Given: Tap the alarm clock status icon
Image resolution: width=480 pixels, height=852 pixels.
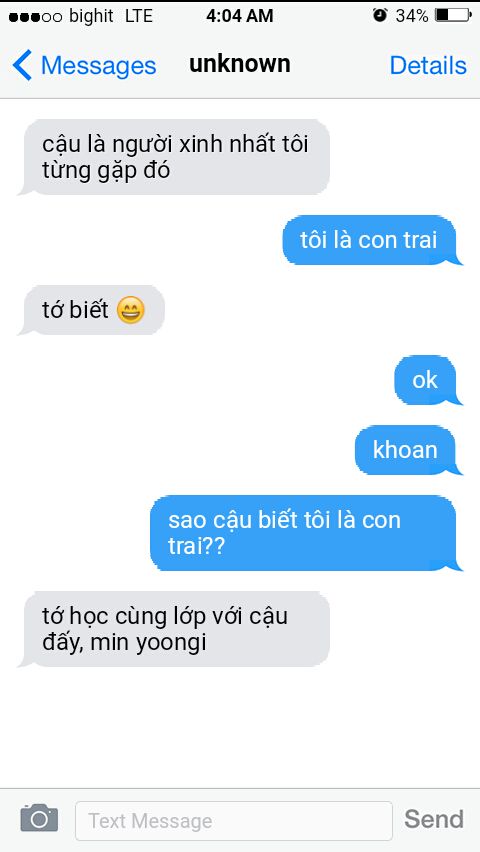Looking at the screenshot, I should (380, 15).
